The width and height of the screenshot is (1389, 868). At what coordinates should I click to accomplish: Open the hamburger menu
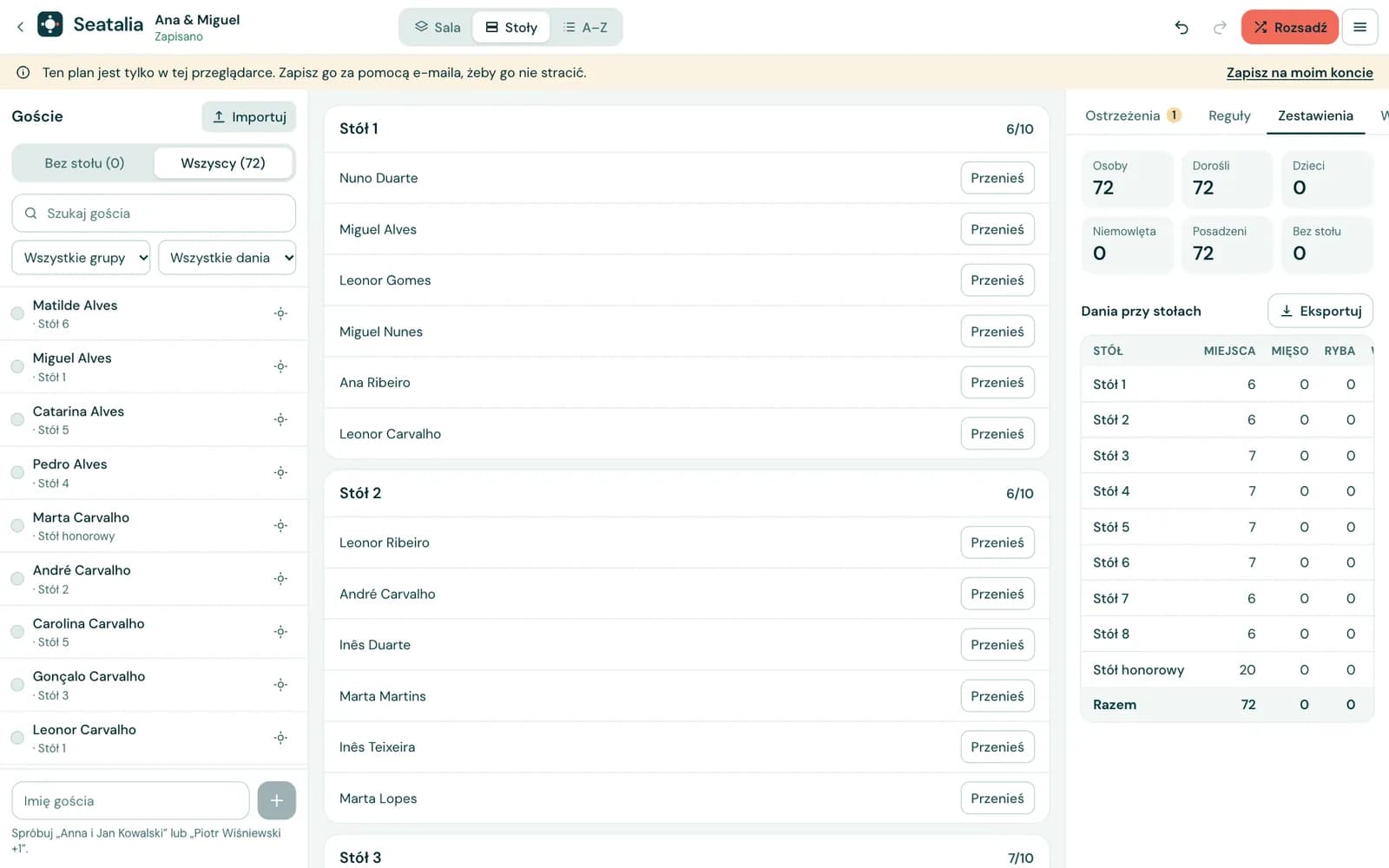pyautogui.click(x=1359, y=27)
